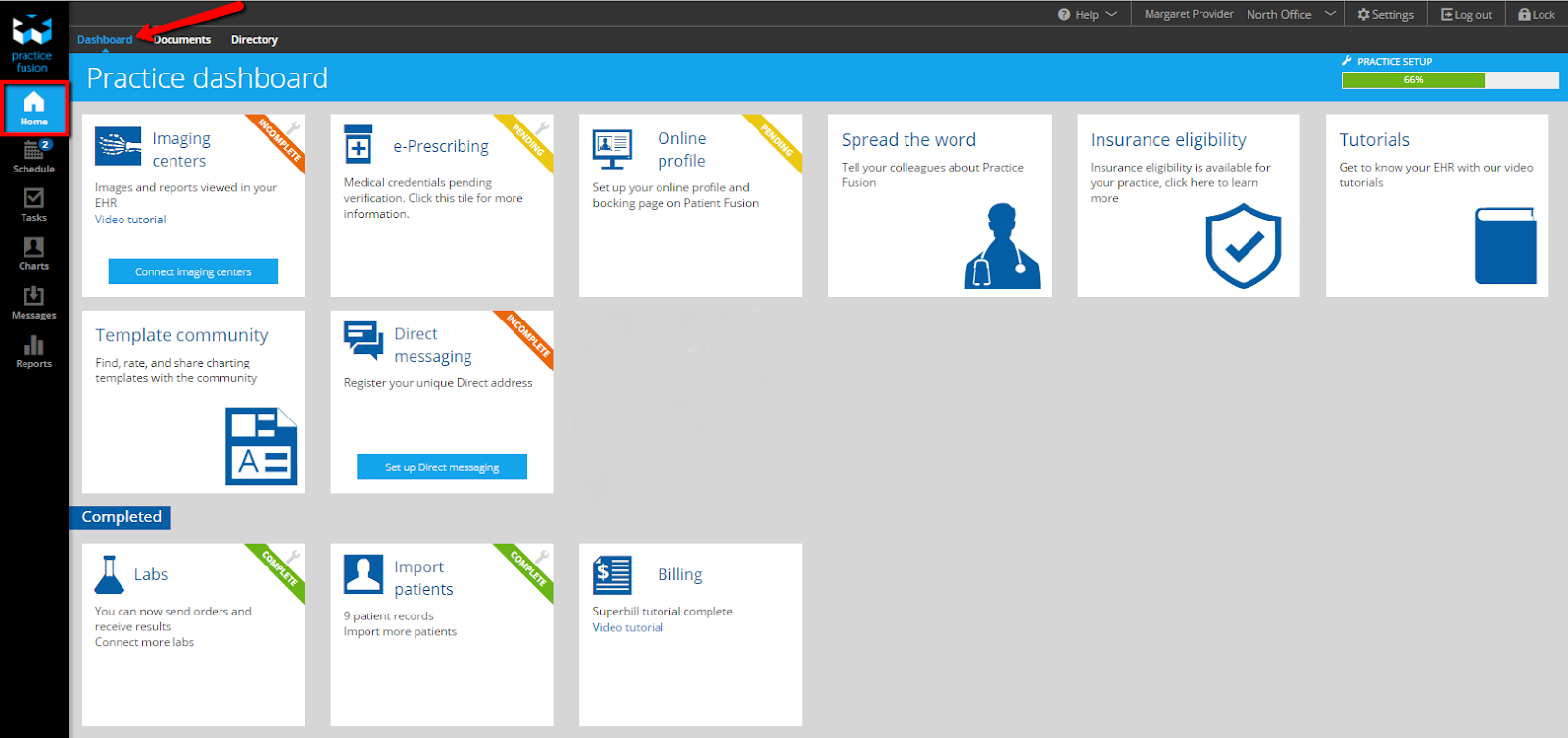
Task: Click the Imaging centers hand x-ray icon
Action: [x=119, y=148]
